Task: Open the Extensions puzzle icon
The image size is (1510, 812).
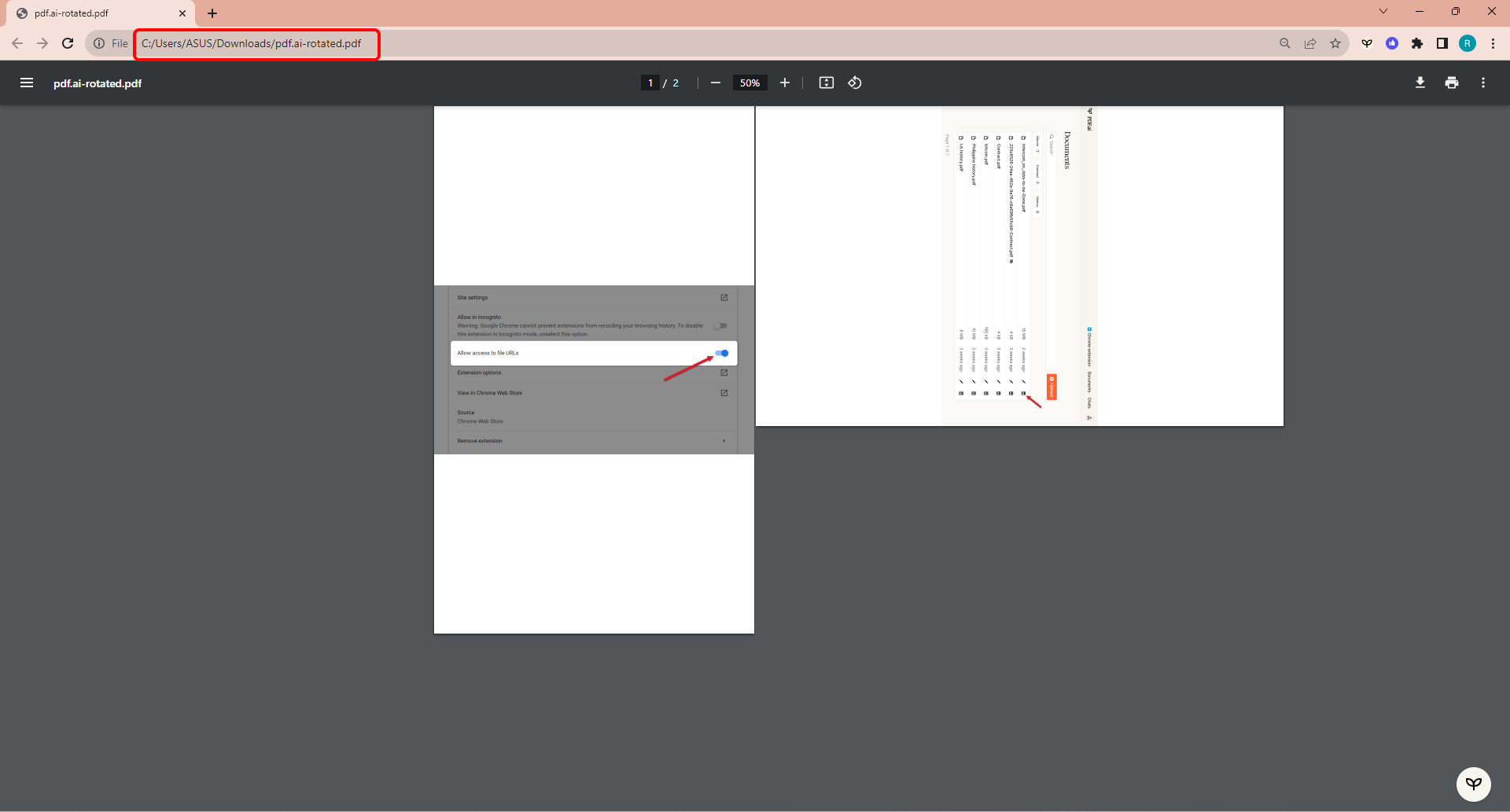Action: [1418, 43]
